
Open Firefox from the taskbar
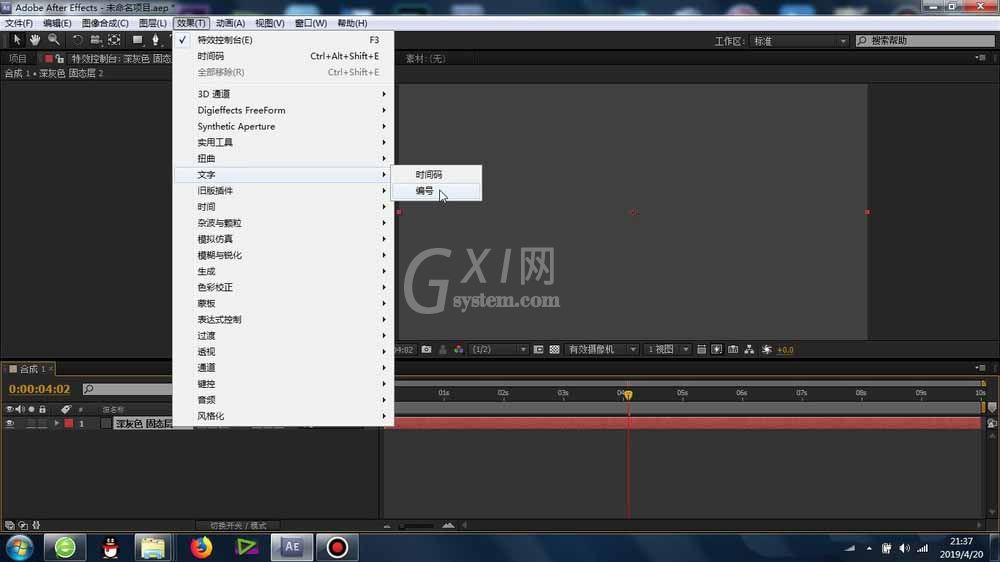pos(201,547)
